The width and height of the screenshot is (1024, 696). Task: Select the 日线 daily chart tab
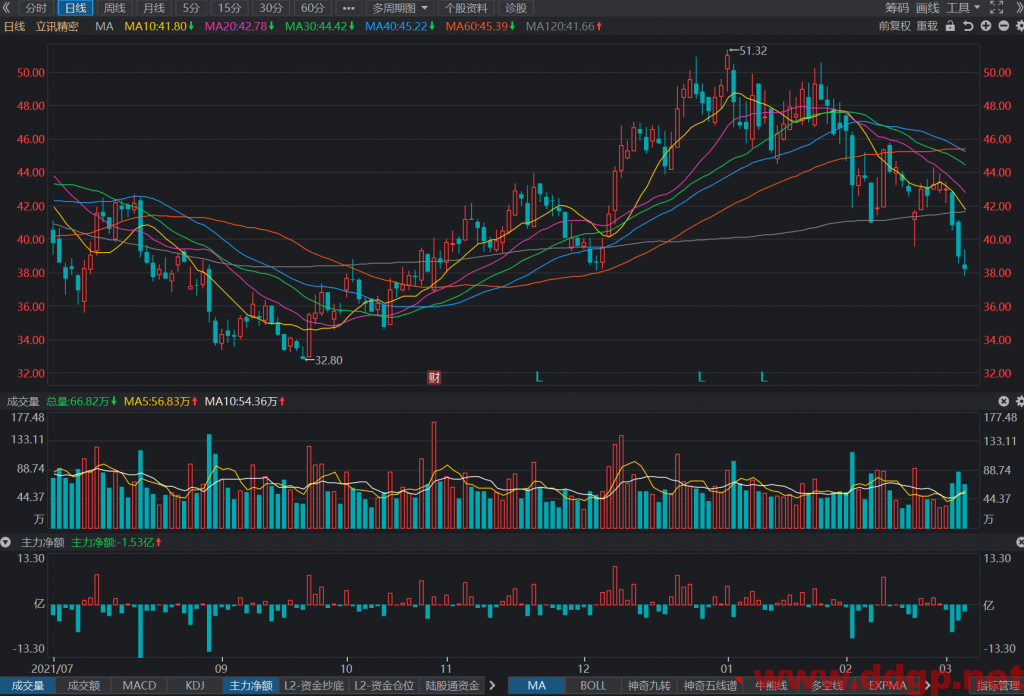coord(75,8)
